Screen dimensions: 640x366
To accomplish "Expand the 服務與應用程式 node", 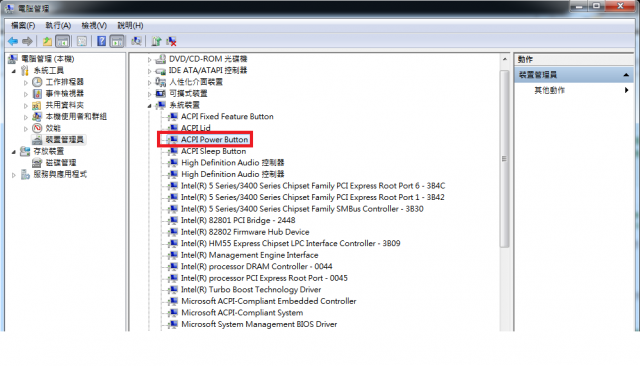I will click(14, 175).
